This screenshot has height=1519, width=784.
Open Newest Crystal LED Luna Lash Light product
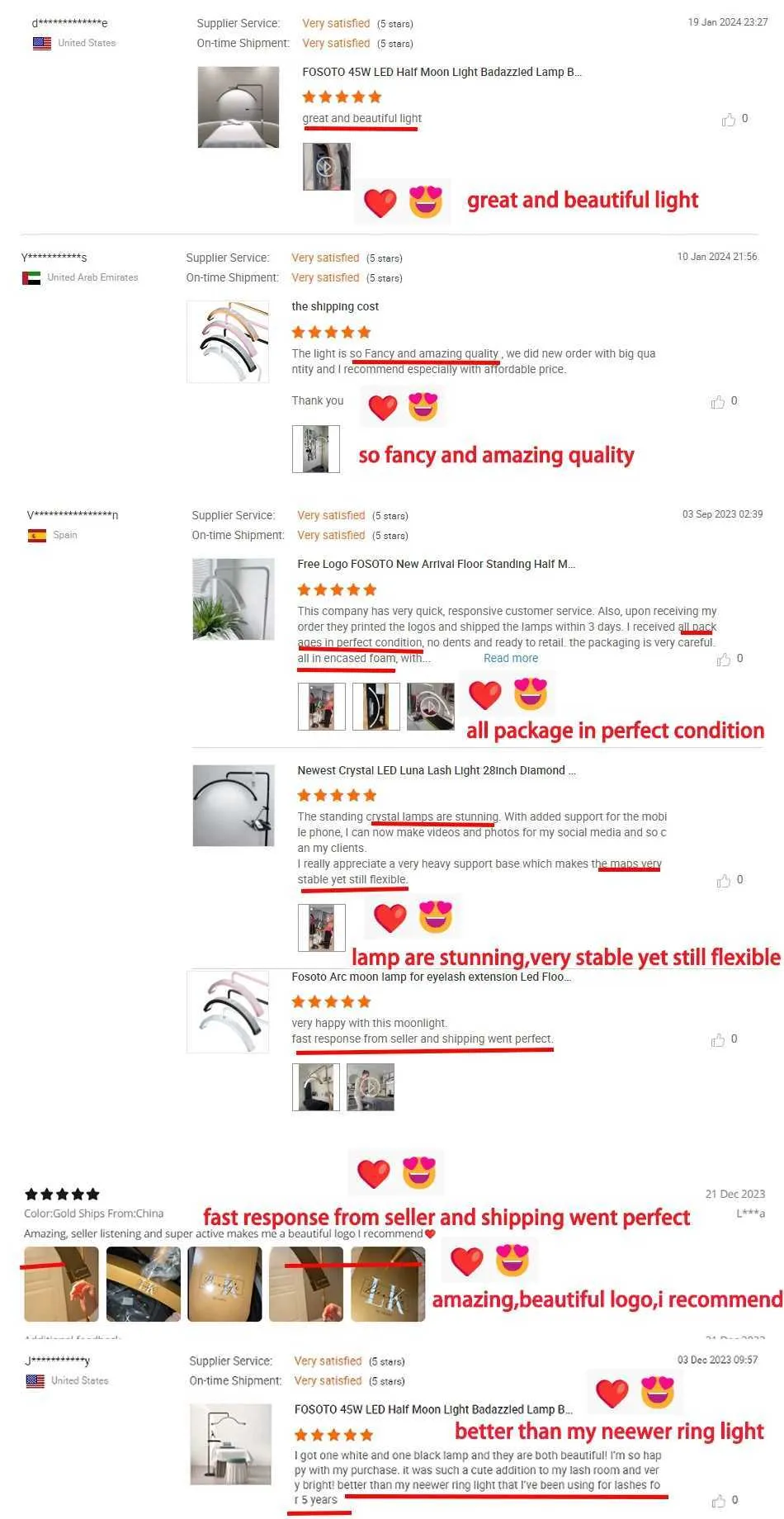click(x=437, y=770)
